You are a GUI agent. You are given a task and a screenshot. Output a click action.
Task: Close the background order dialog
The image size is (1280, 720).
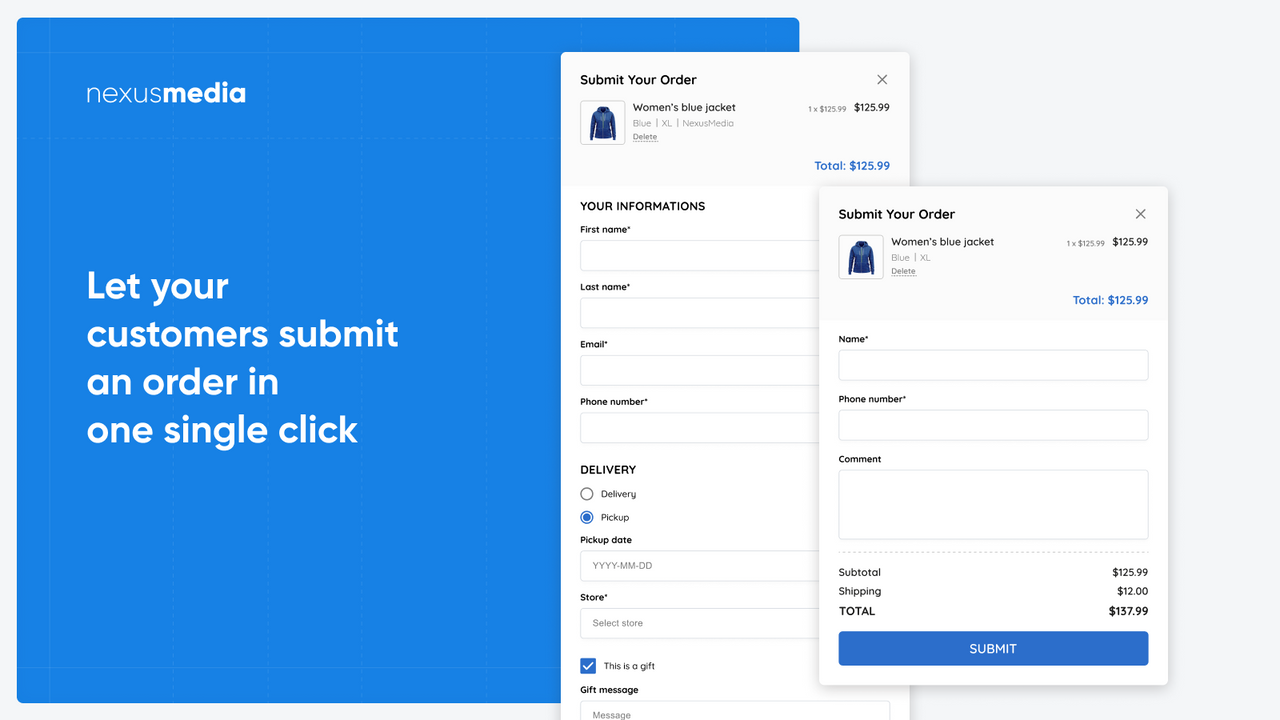click(x=882, y=79)
